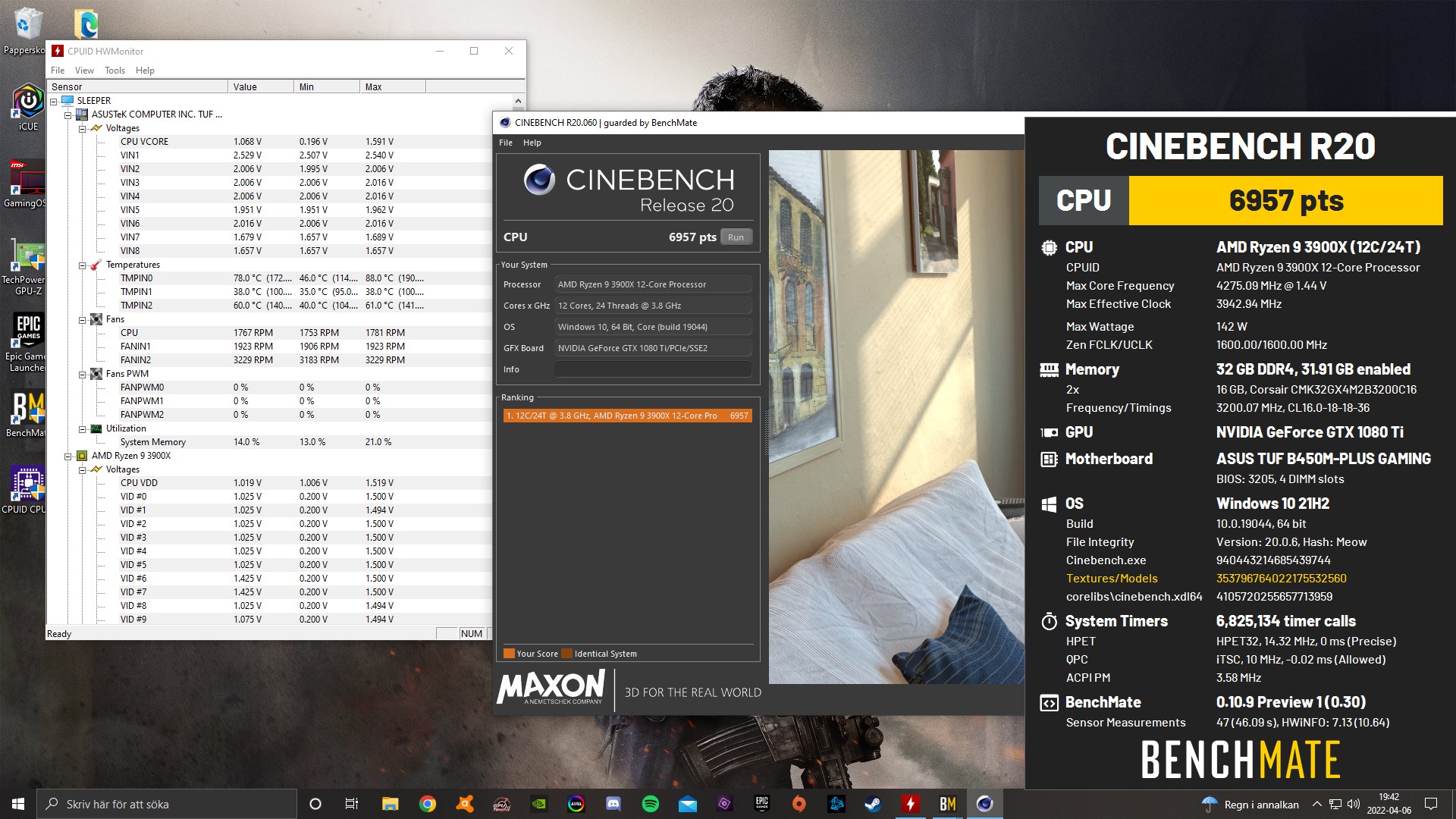Click HWMonitor scrollbar up arrow
1456x819 pixels.
click(518, 101)
